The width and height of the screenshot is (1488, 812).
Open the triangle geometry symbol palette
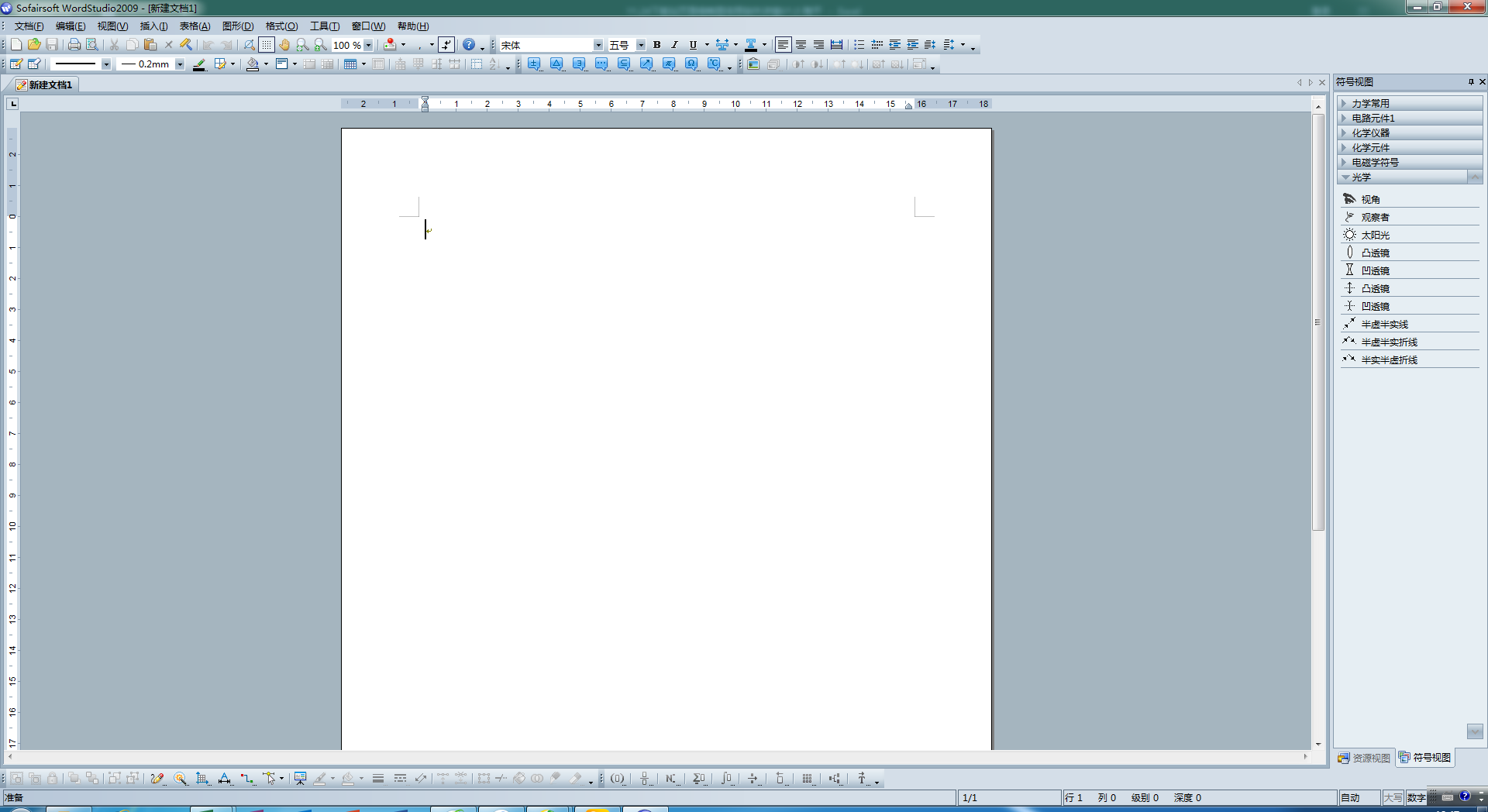(x=557, y=64)
